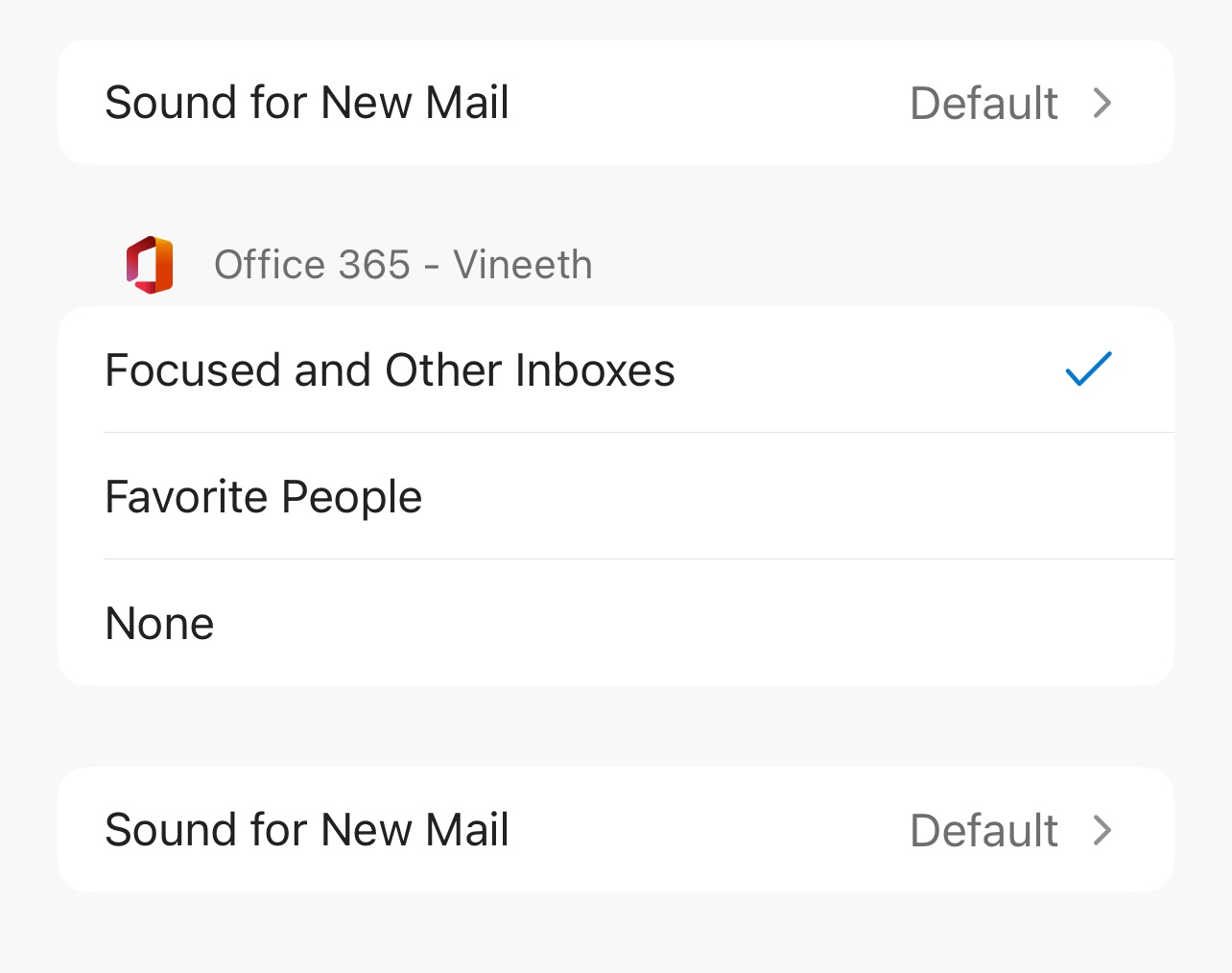Click the Office 365 logo icon
Viewport: 1232px width, 973px height.
(150, 265)
